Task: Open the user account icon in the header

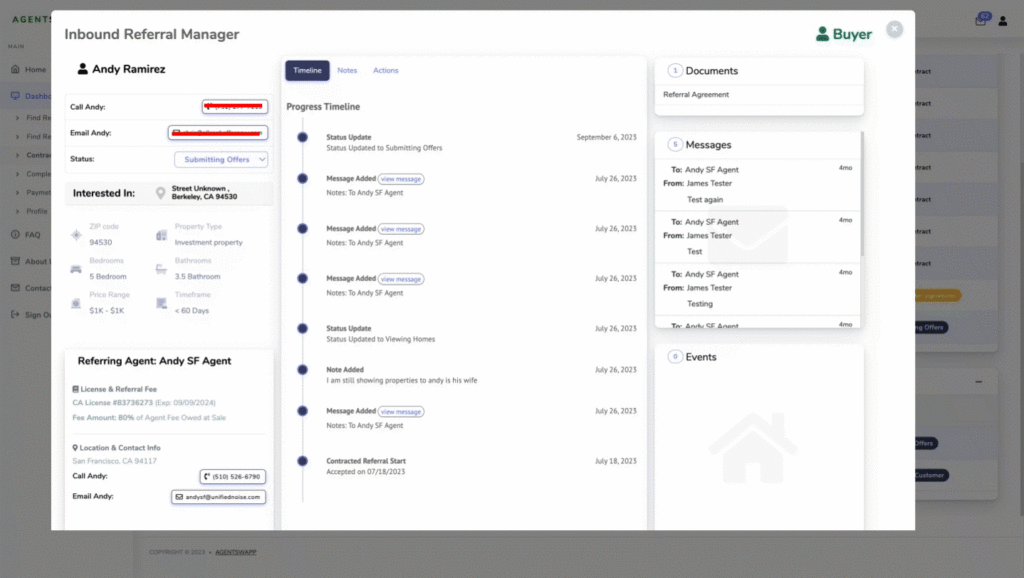Action: 1002,21
